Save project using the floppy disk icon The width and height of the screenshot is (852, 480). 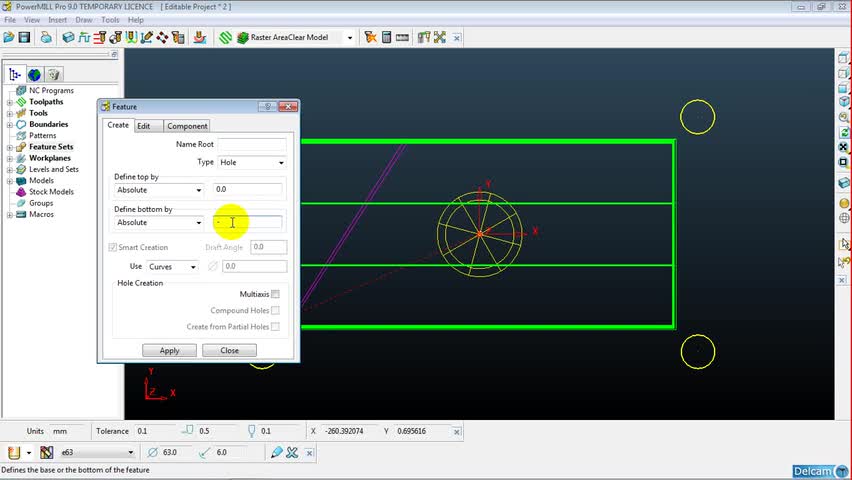24,38
